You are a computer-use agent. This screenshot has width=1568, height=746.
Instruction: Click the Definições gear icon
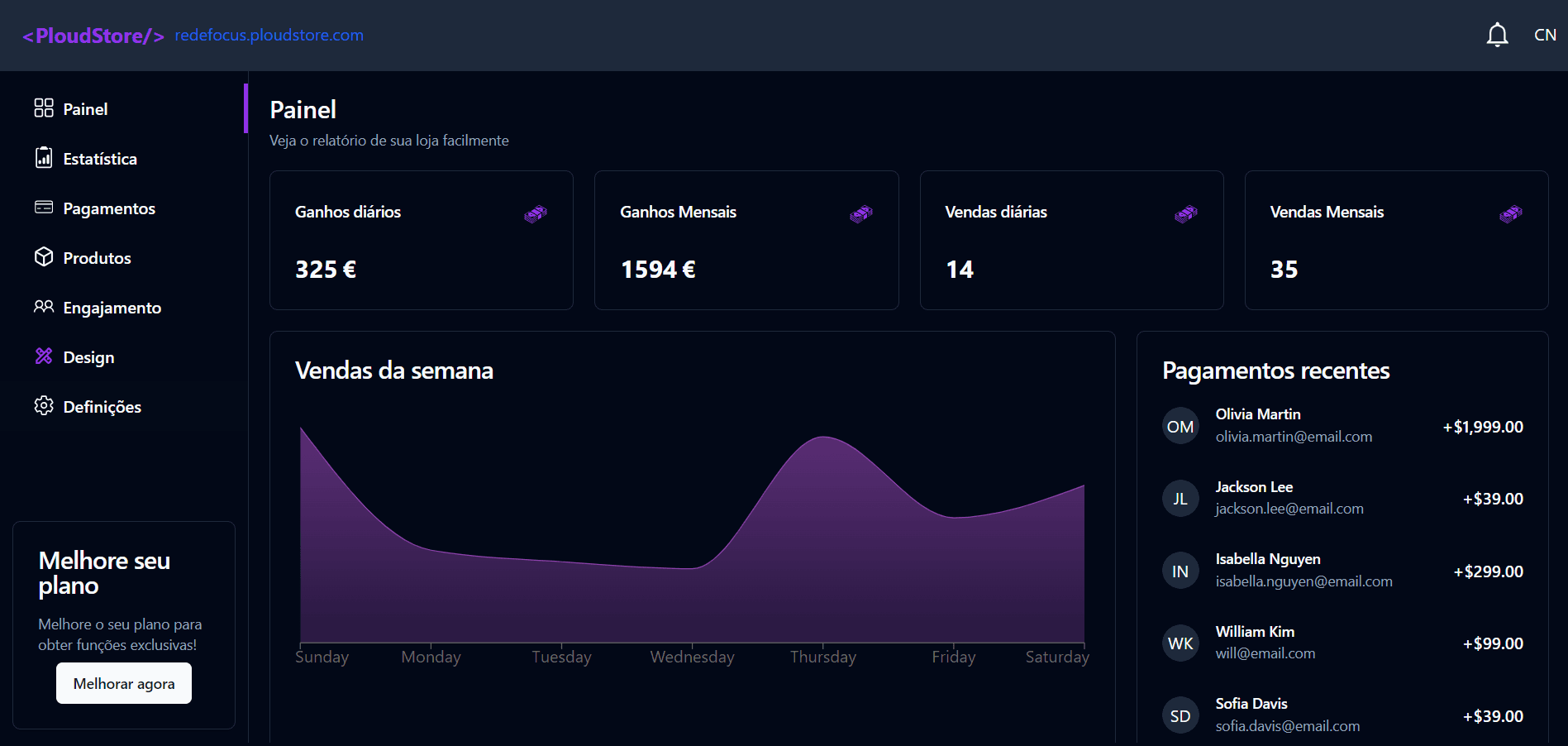[44, 406]
